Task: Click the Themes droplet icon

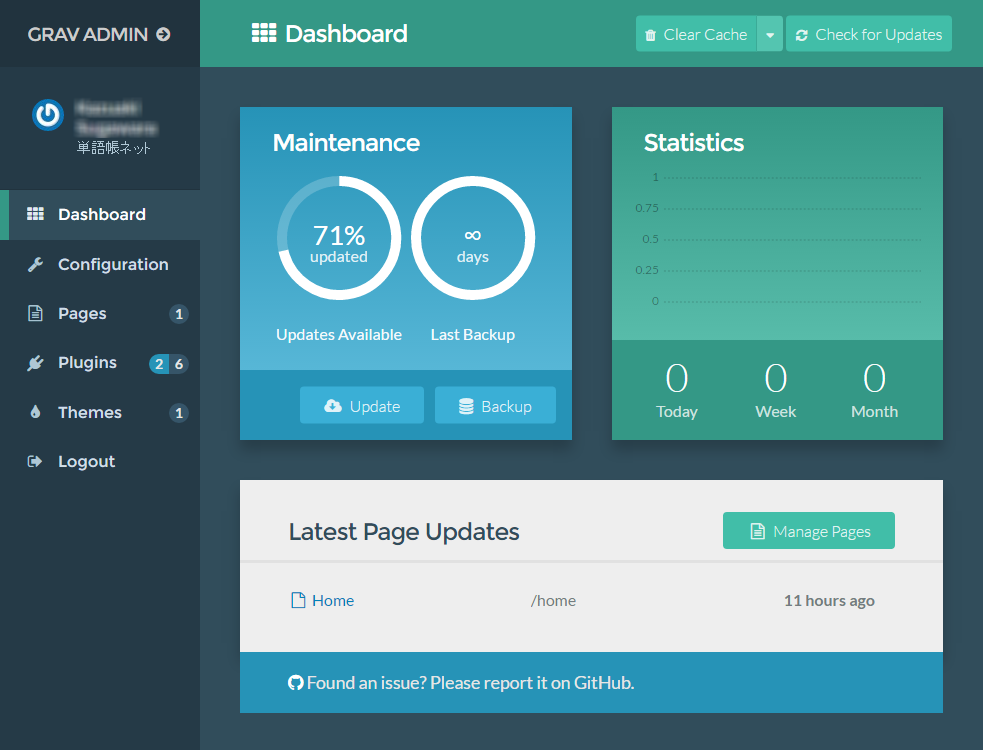Action: (36, 412)
